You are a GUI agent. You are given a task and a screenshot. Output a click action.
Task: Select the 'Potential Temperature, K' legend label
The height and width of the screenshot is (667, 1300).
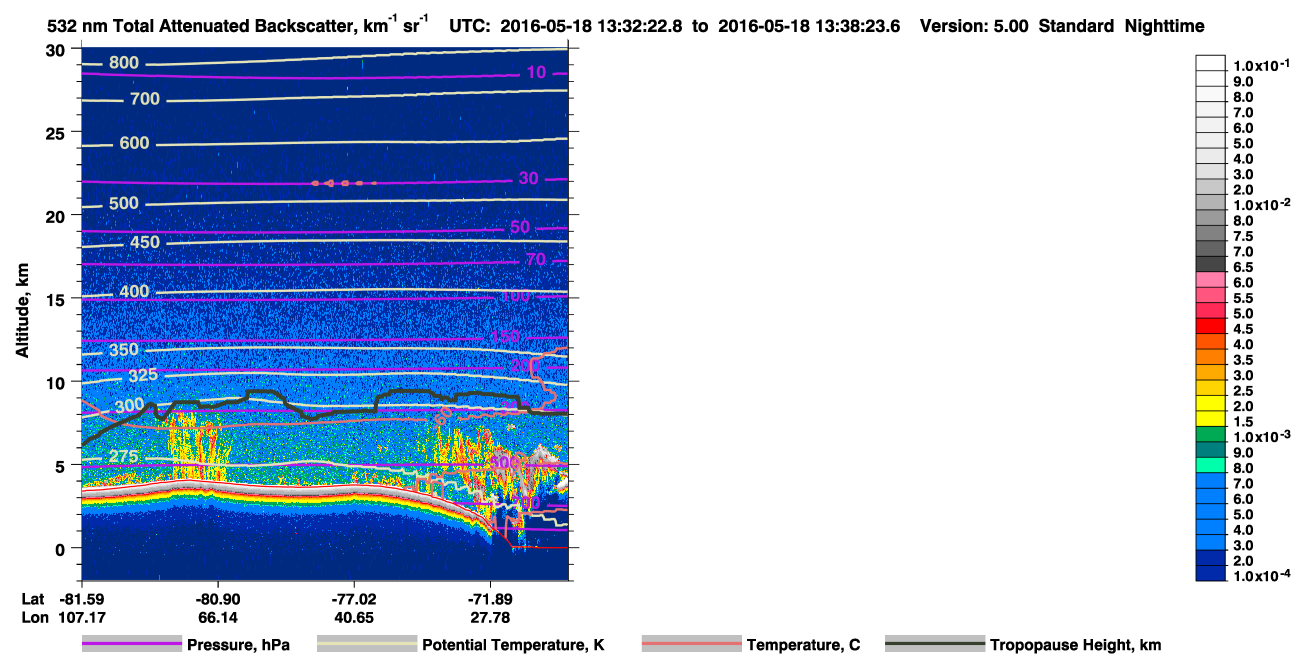pyautogui.click(x=513, y=645)
